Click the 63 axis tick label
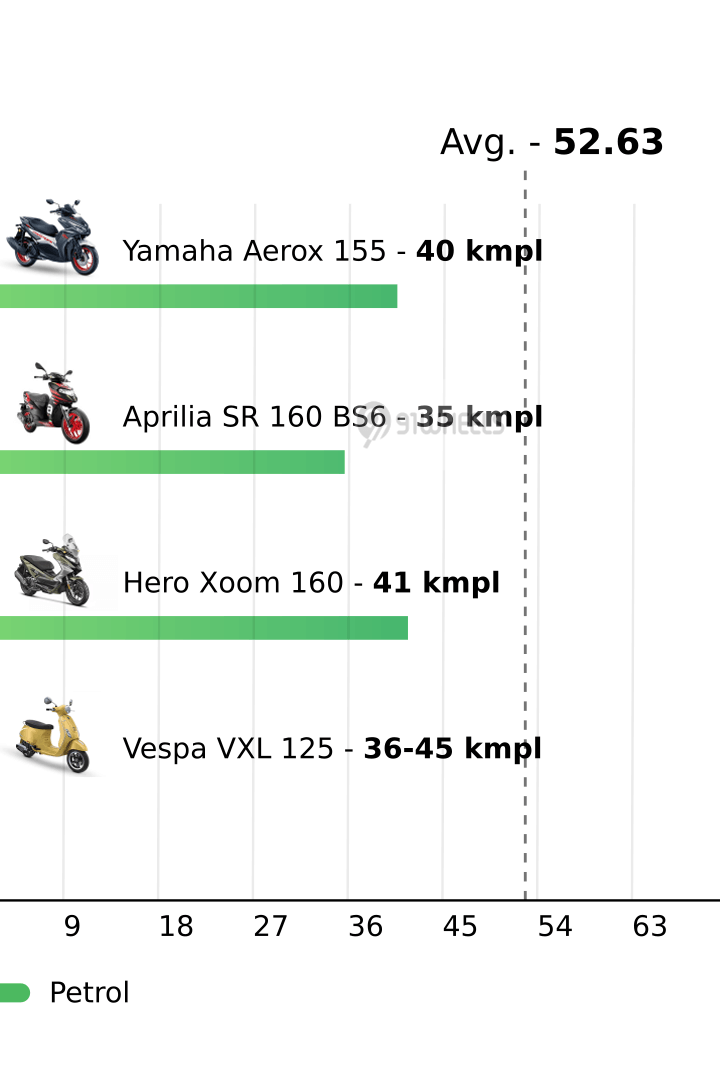 pos(649,927)
